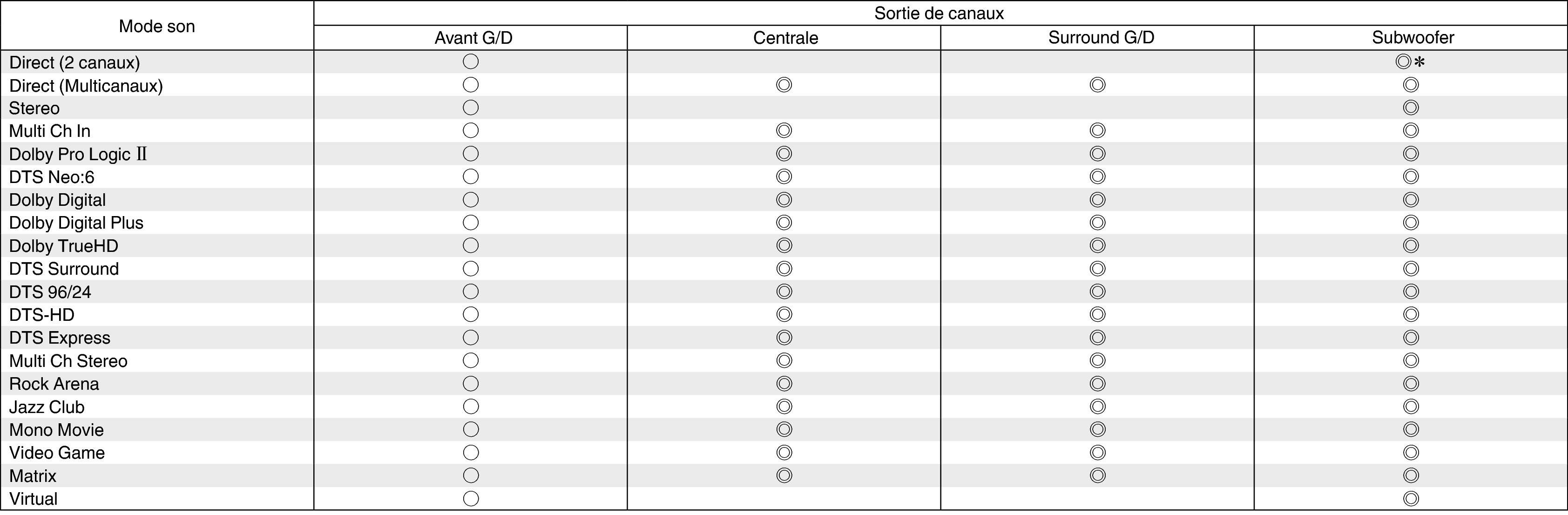Click the Avant G/D circle for Dolby TrueHD
The width and height of the screenshot is (1568, 515).
tap(471, 245)
